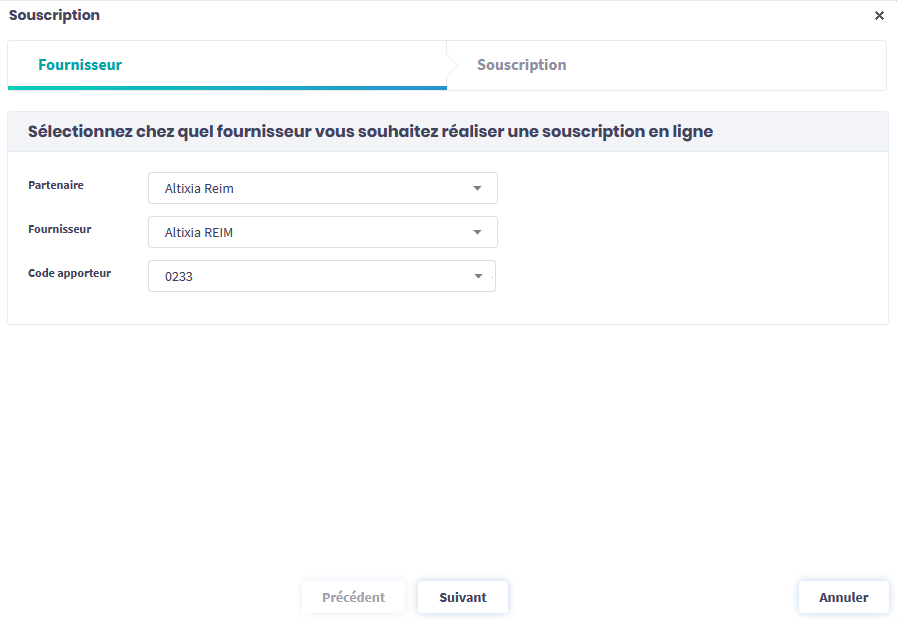Expand the Fournisseur field showing Altixia REIM
The width and height of the screenshot is (897, 619).
pyautogui.click(x=310, y=232)
